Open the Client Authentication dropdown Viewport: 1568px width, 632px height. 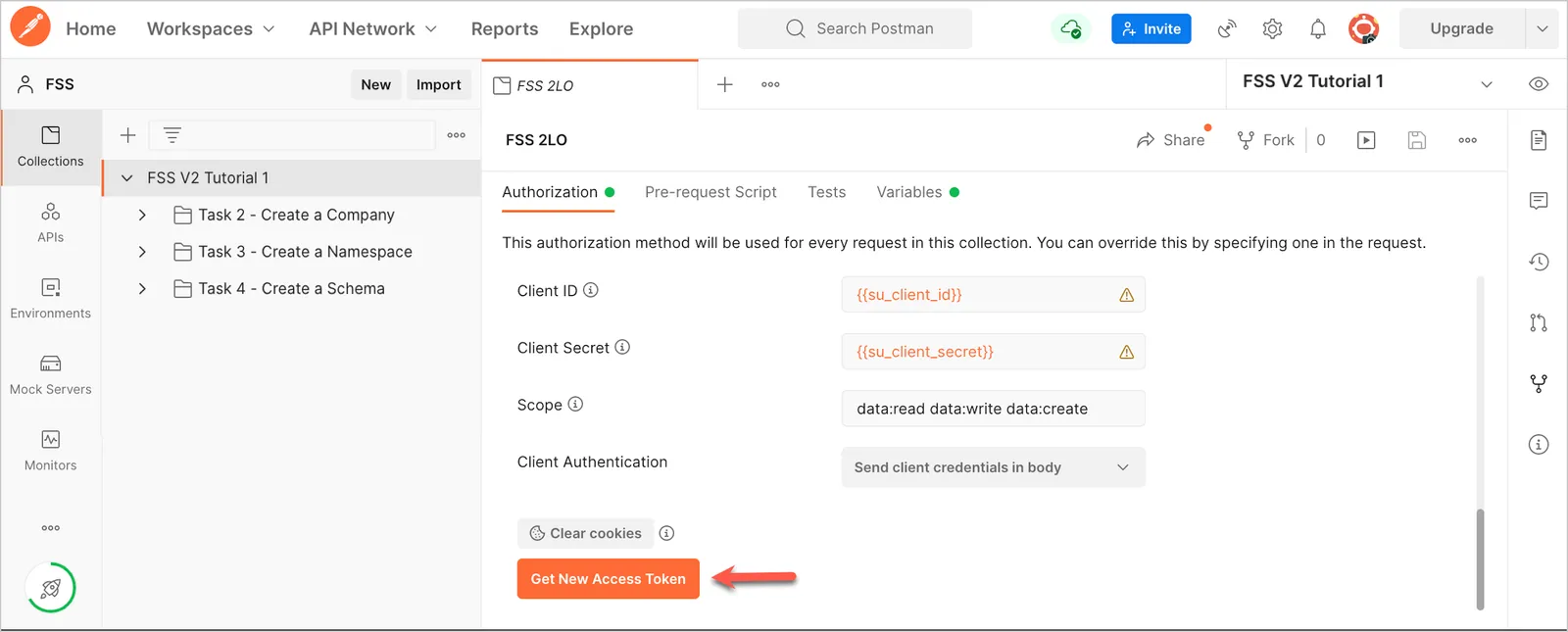(993, 467)
